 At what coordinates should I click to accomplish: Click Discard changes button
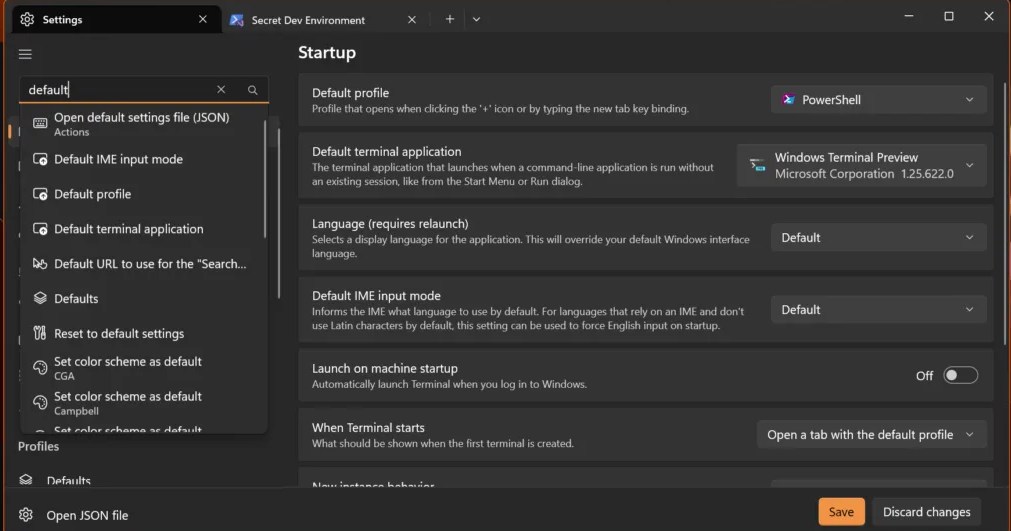926,512
